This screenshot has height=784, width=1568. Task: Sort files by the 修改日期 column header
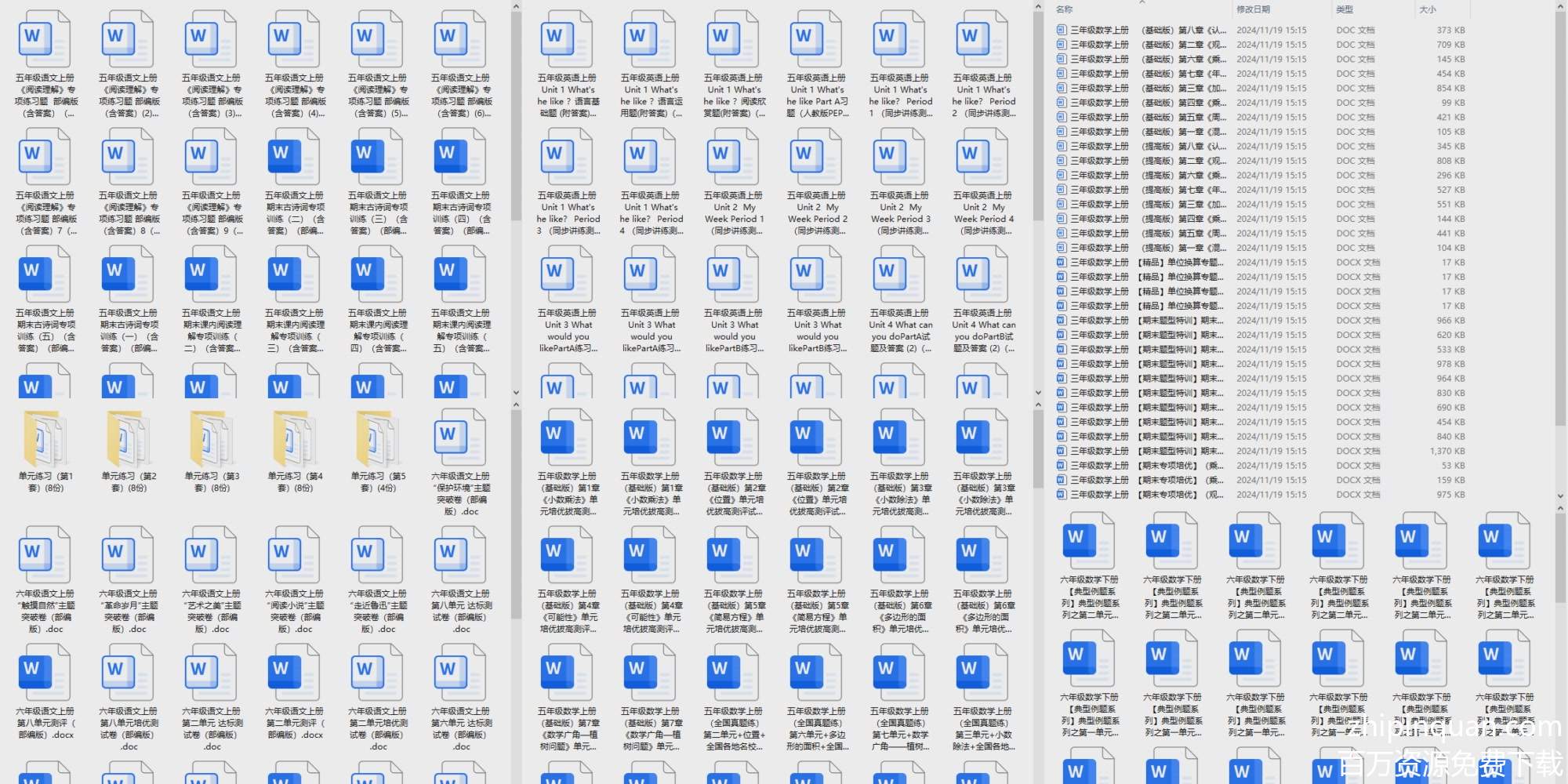tap(1253, 9)
